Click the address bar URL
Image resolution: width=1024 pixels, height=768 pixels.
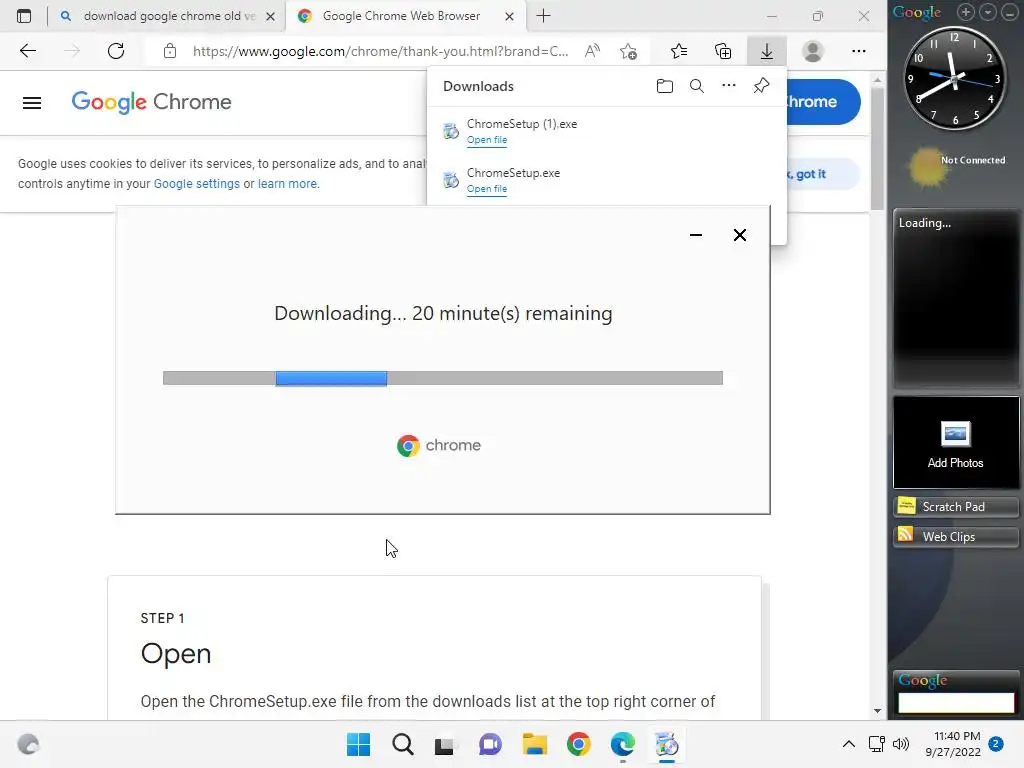coord(381,51)
